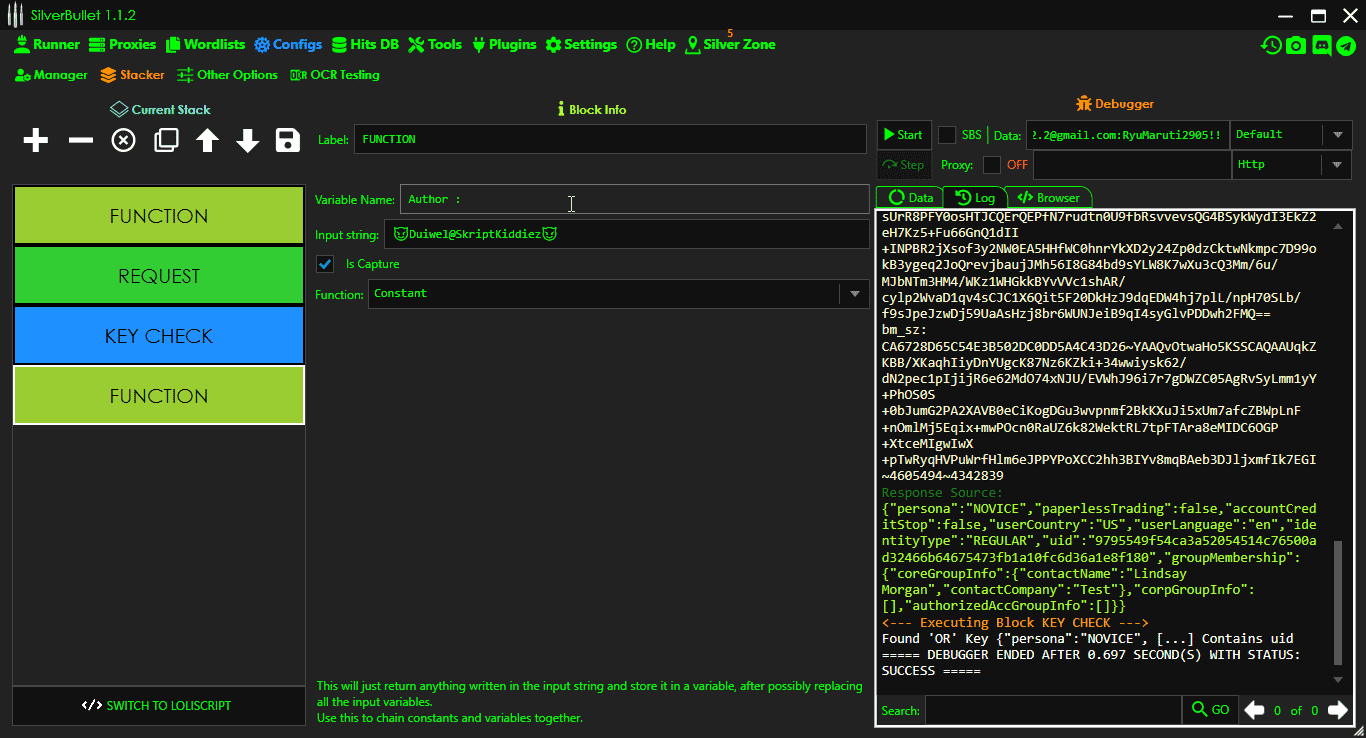Move selected block down with arrow icon

pos(248,141)
